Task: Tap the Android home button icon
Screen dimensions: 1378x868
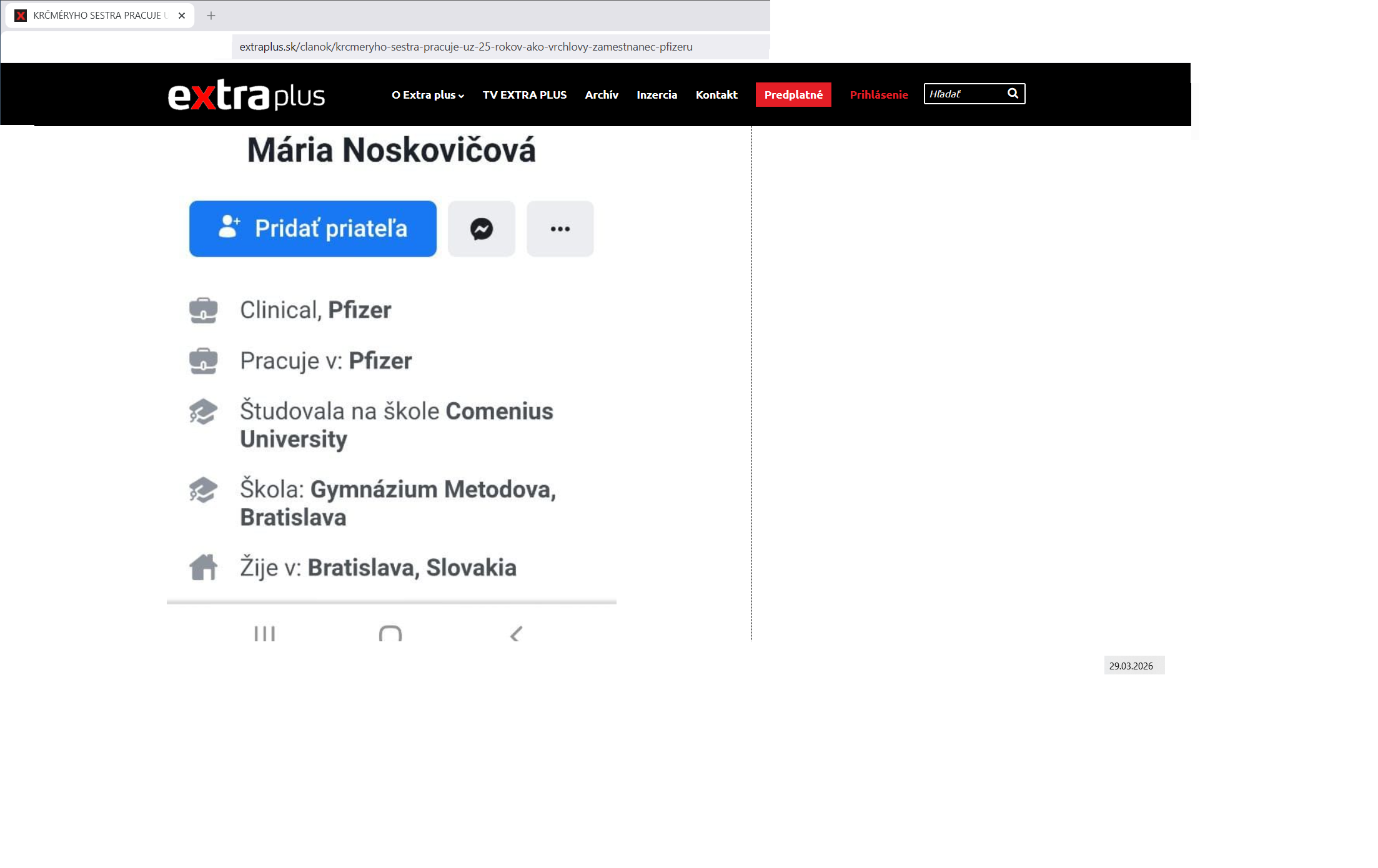Action: click(x=390, y=634)
